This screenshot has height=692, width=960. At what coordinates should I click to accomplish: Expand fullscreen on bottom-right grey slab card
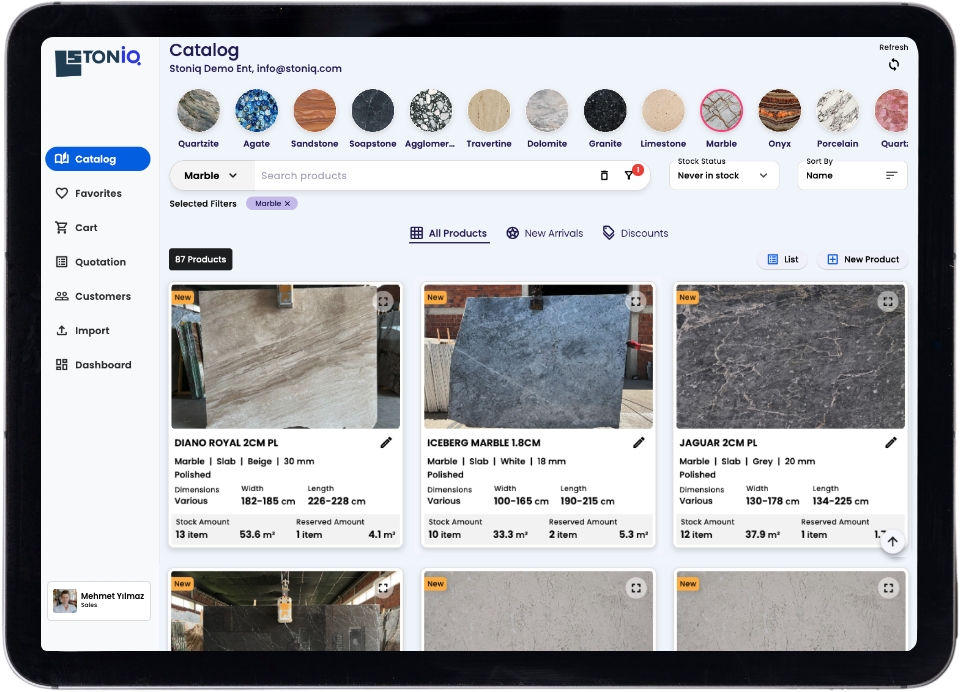click(888, 588)
